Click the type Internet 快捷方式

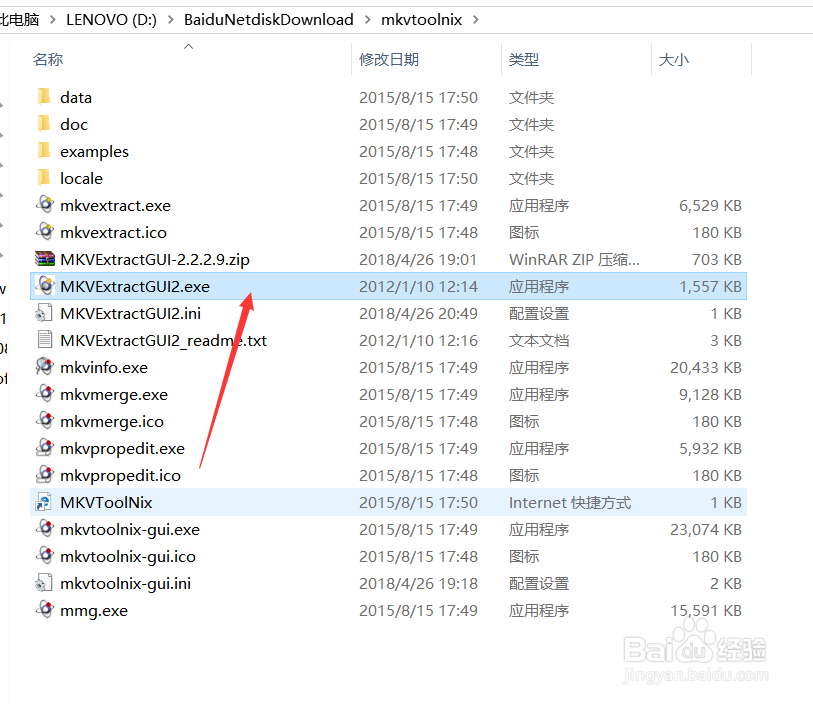[x=570, y=502]
